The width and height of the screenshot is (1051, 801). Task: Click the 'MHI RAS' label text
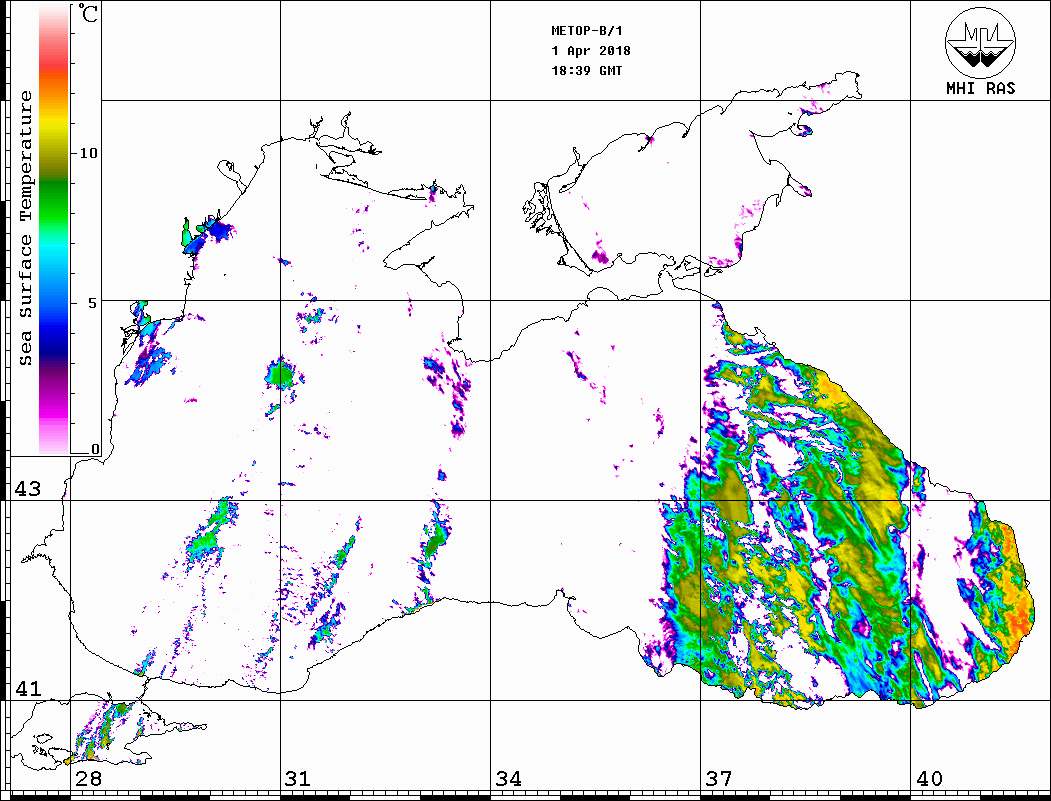(x=980, y=88)
